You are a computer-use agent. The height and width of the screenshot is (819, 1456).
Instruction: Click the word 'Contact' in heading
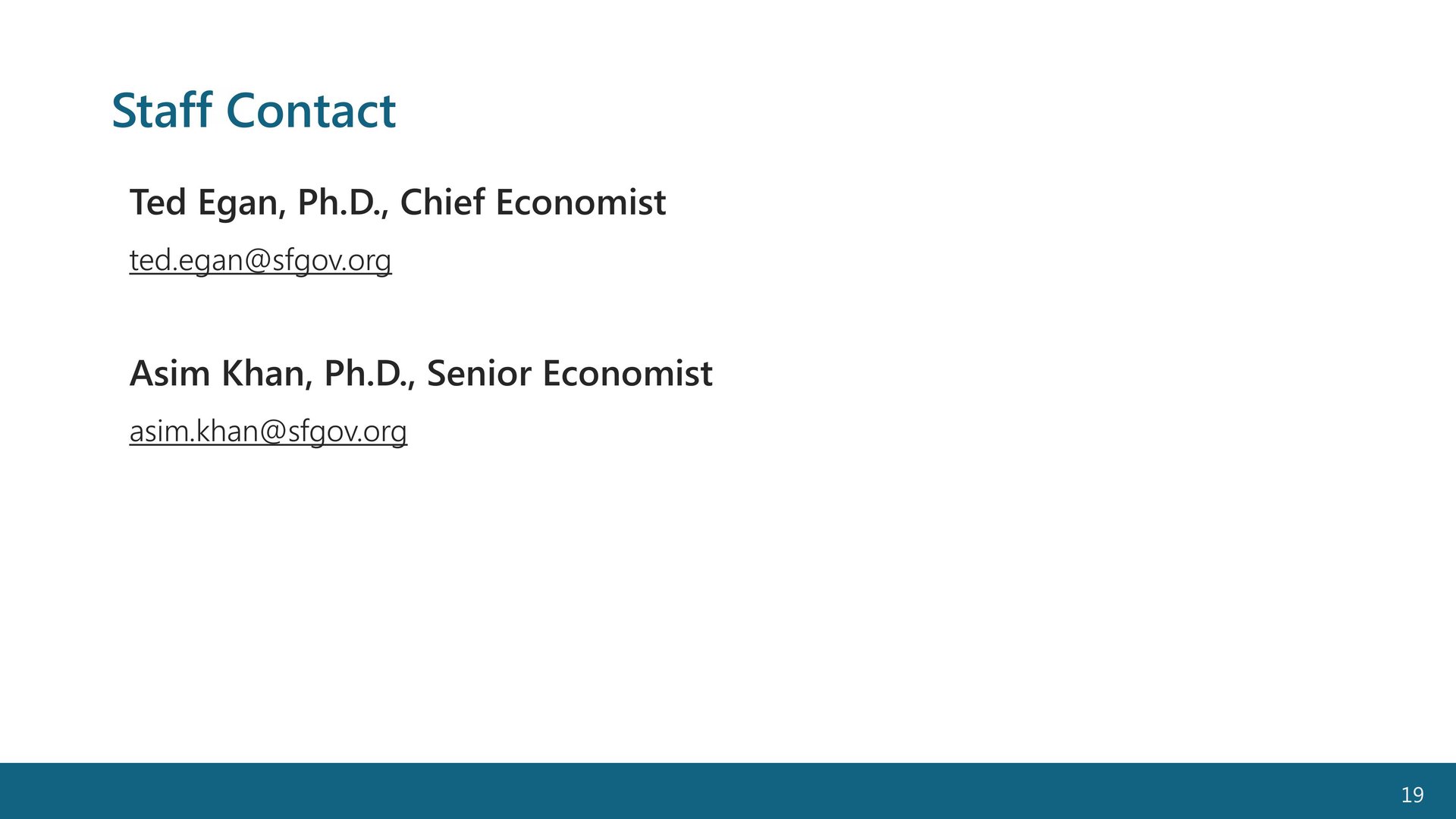click(311, 111)
